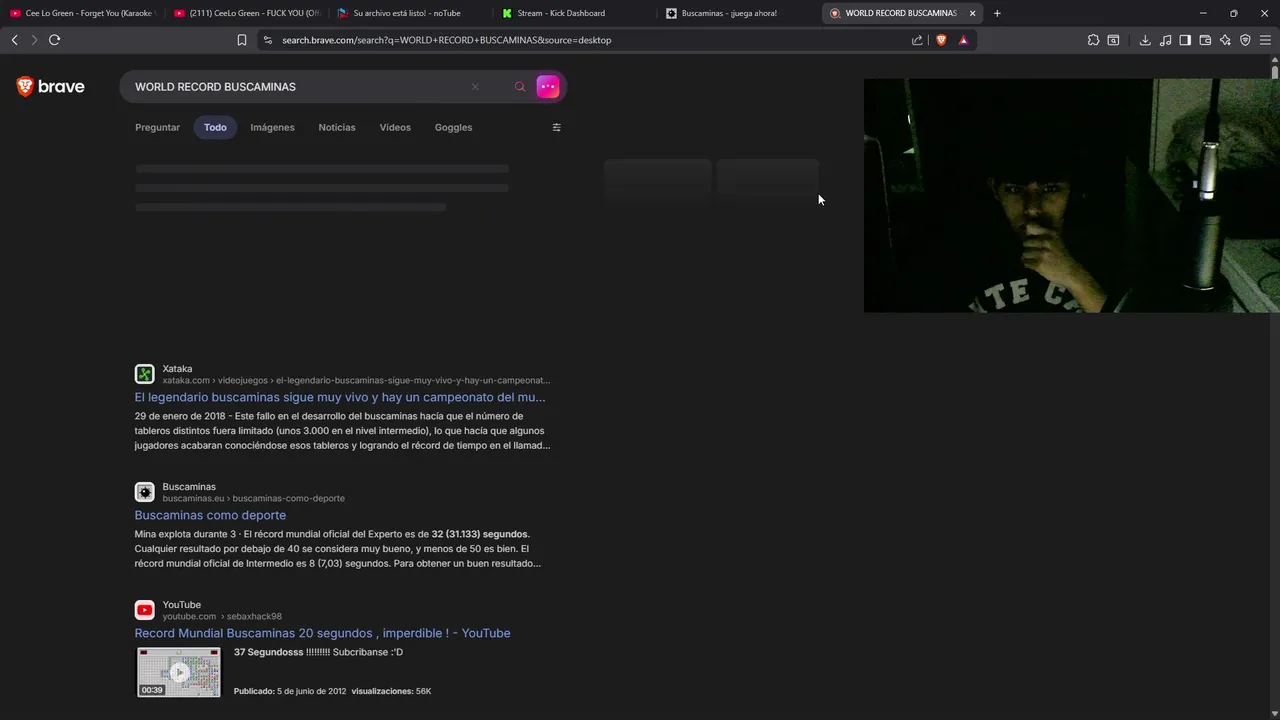Select the Preguntar search tab
The width and height of the screenshot is (1280, 720).
pyautogui.click(x=157, y=127)
